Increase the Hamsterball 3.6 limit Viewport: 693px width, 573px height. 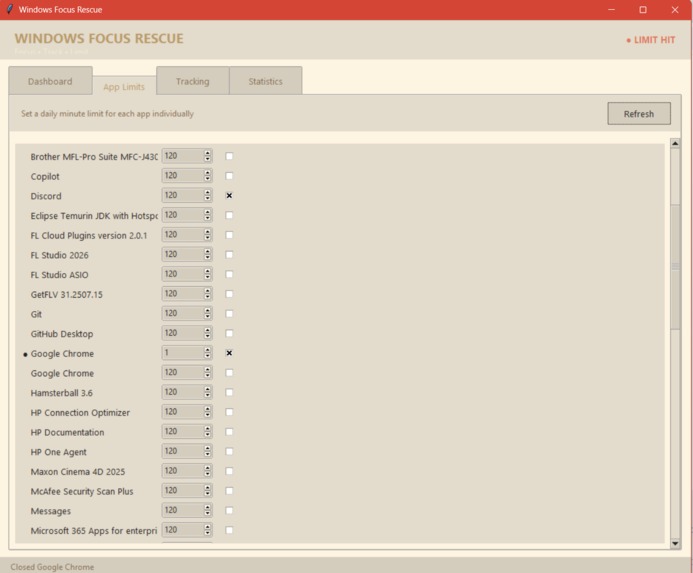coord(207,389)
